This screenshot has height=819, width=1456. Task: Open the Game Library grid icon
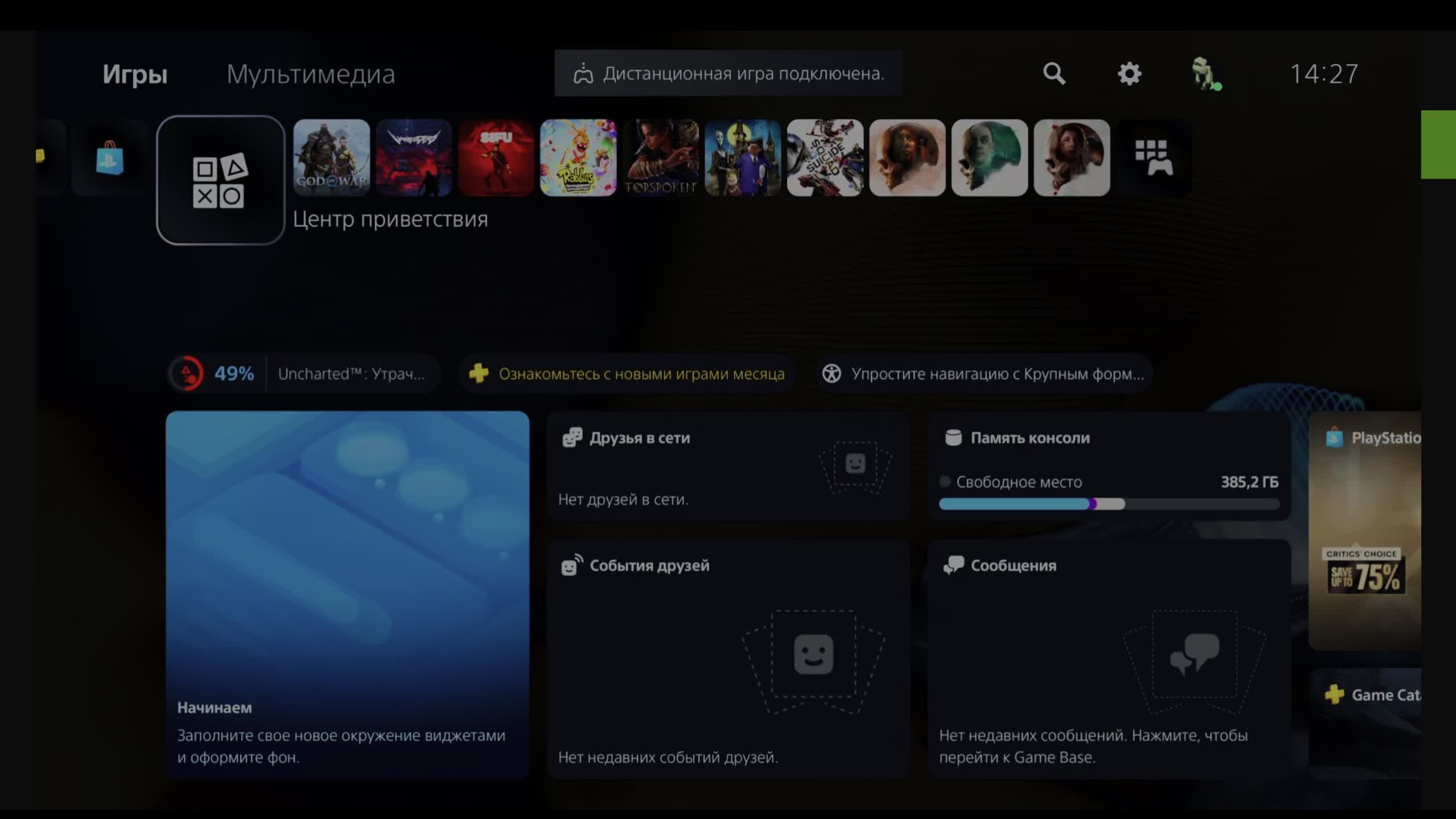[1153, 158]
